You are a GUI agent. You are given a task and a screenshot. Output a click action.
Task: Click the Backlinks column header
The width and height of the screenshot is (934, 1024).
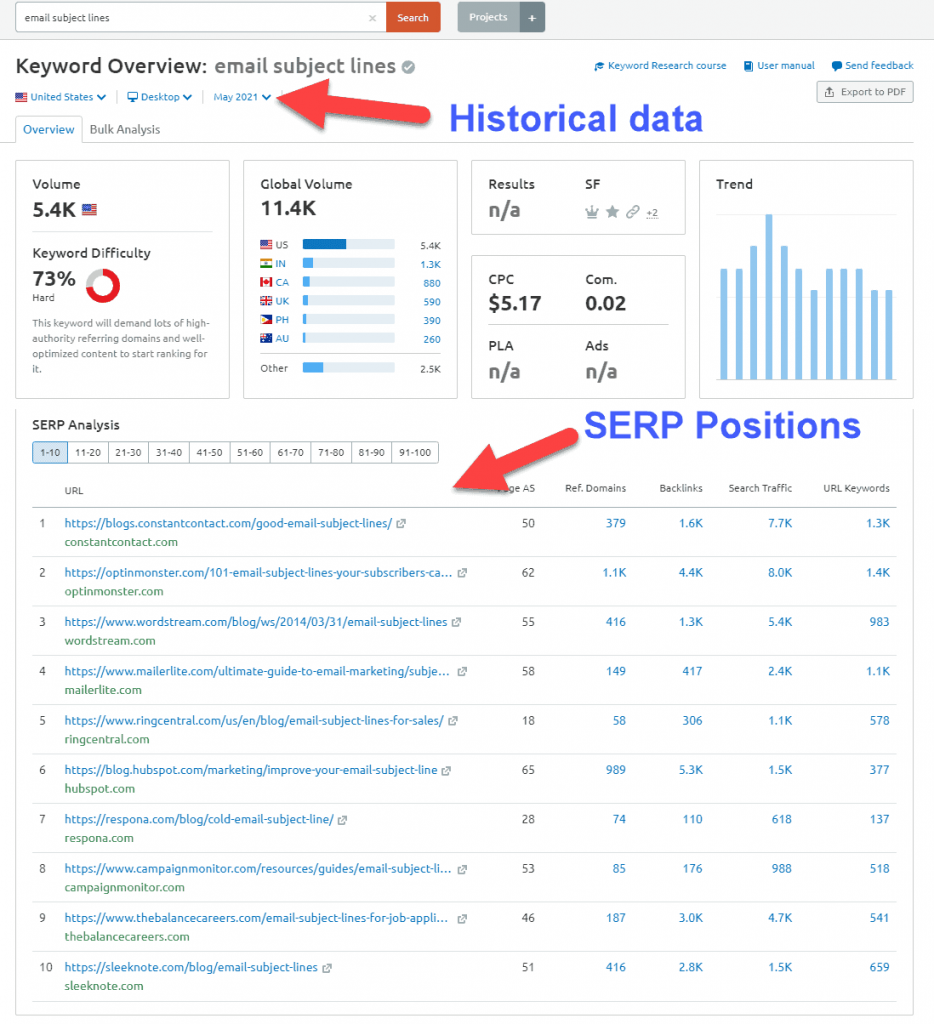681,488
